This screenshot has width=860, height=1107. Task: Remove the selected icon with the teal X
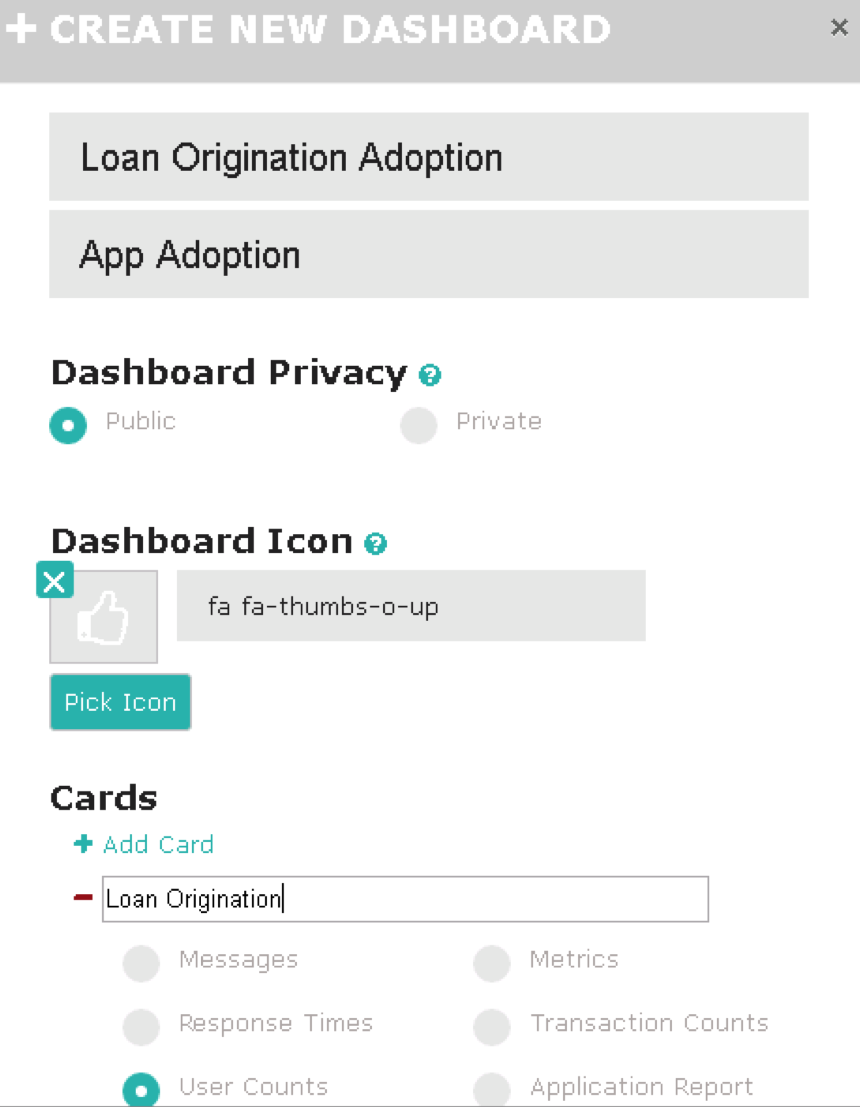click(x=55, y=580)
